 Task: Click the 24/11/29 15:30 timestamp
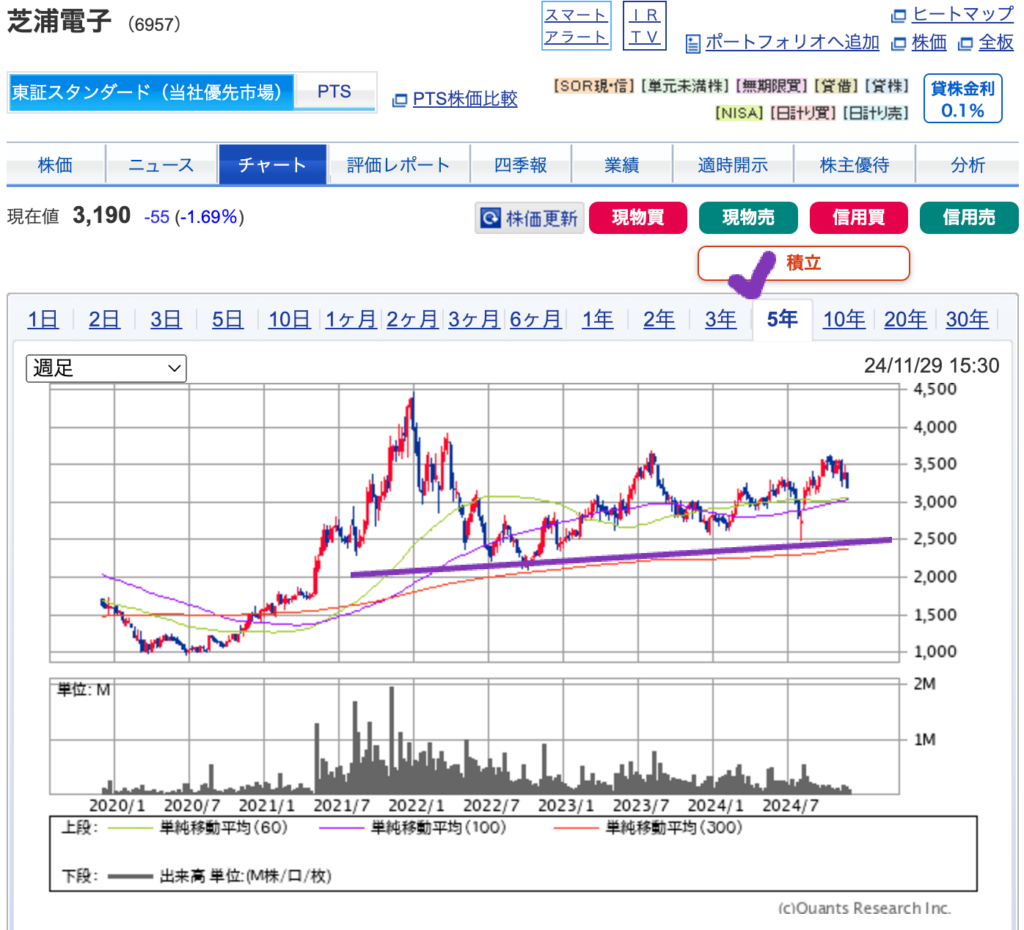tap(931, 366)
